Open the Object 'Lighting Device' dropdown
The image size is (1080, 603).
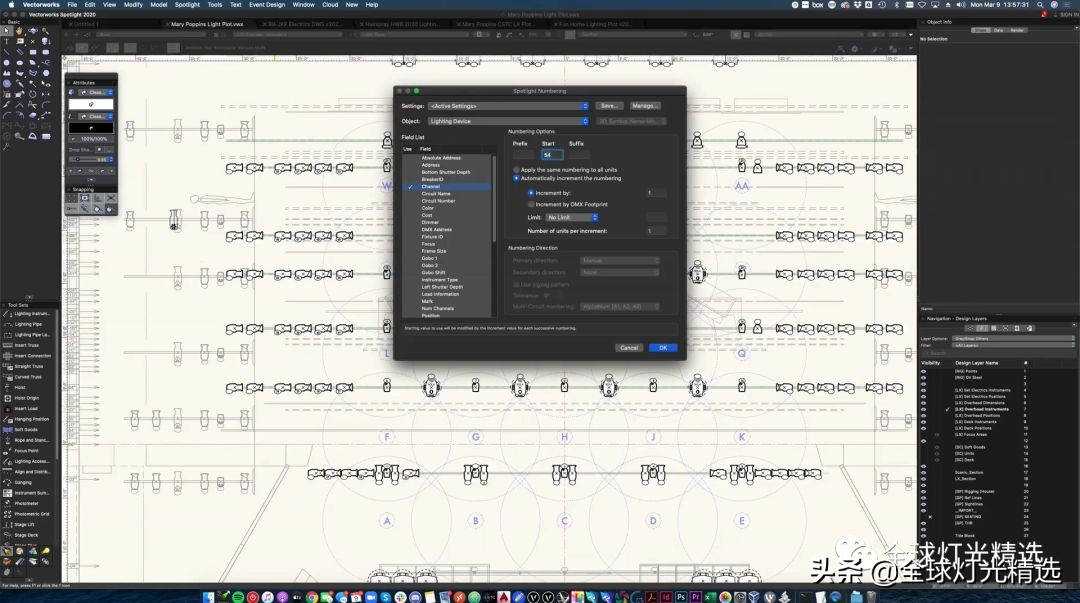508,121
